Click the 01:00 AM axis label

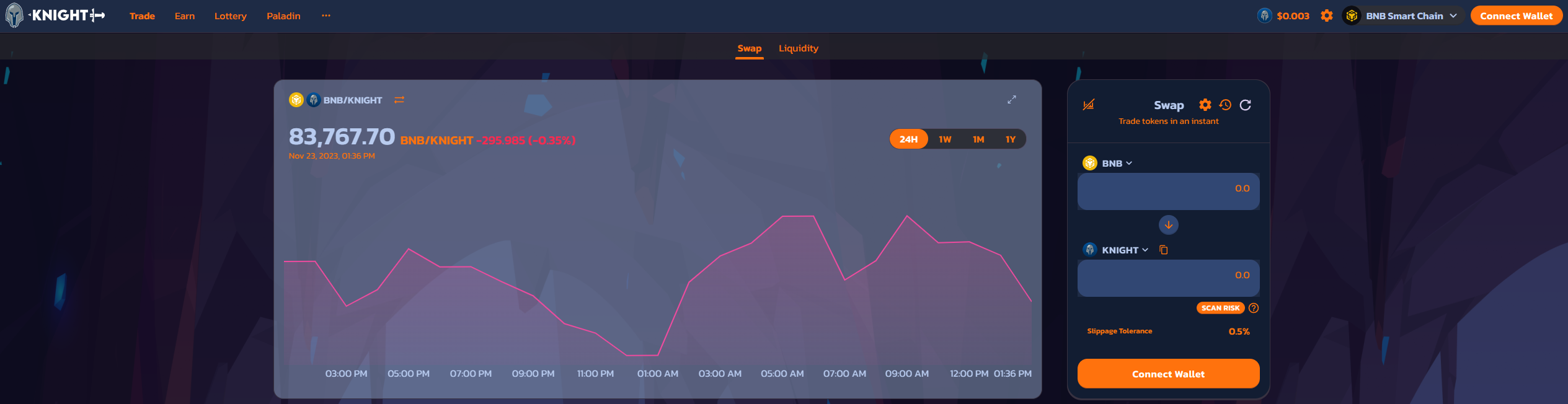pyautogui.click(x=658, y=374)
